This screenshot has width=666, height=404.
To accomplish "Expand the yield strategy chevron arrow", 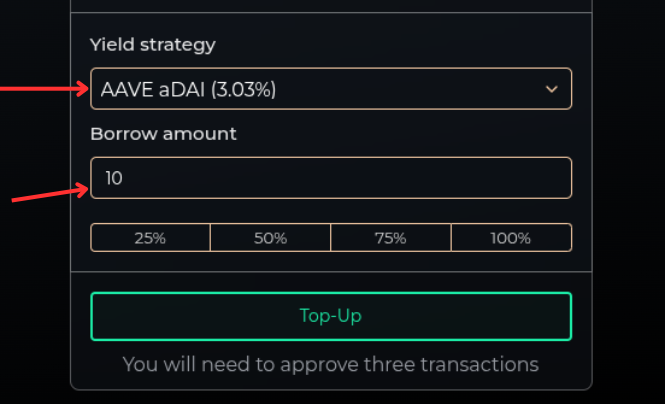I will pos(551,89).
